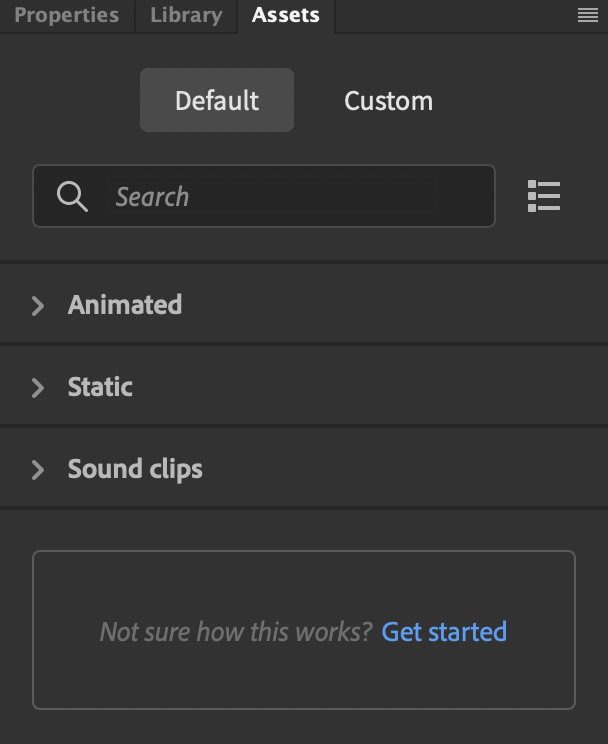Expand the Static section chevron
The height and width of the screenshot is (744, 608).
[x=38, y=388]
